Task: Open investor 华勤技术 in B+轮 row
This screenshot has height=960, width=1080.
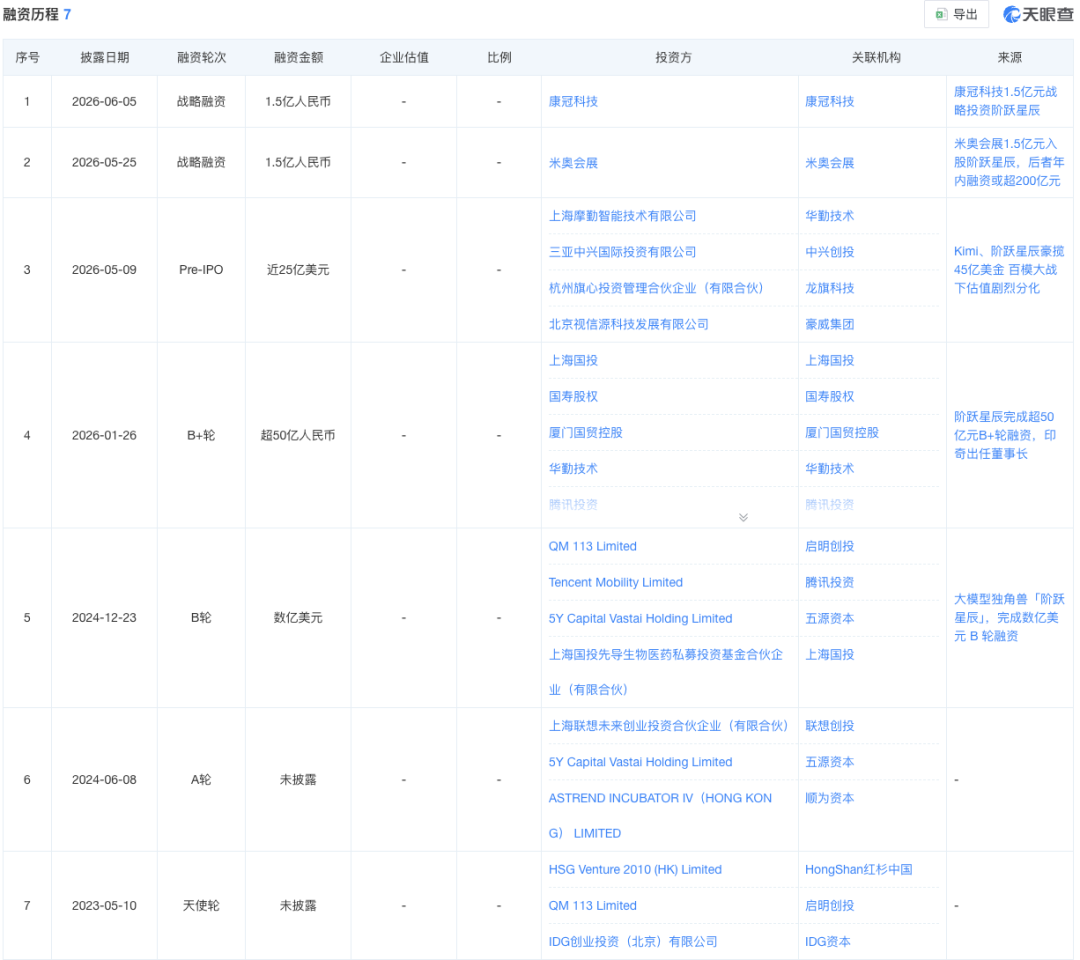Action: [x=573, y=468]
